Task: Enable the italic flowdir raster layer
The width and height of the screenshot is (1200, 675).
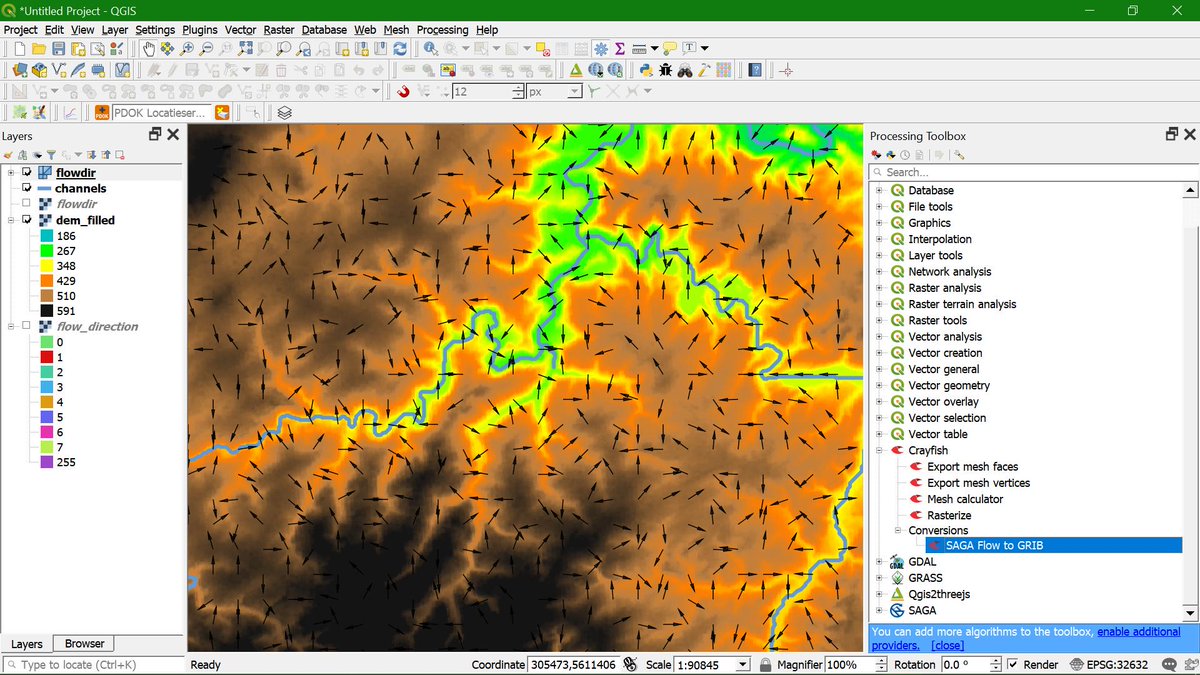Action: click(27, 204)
